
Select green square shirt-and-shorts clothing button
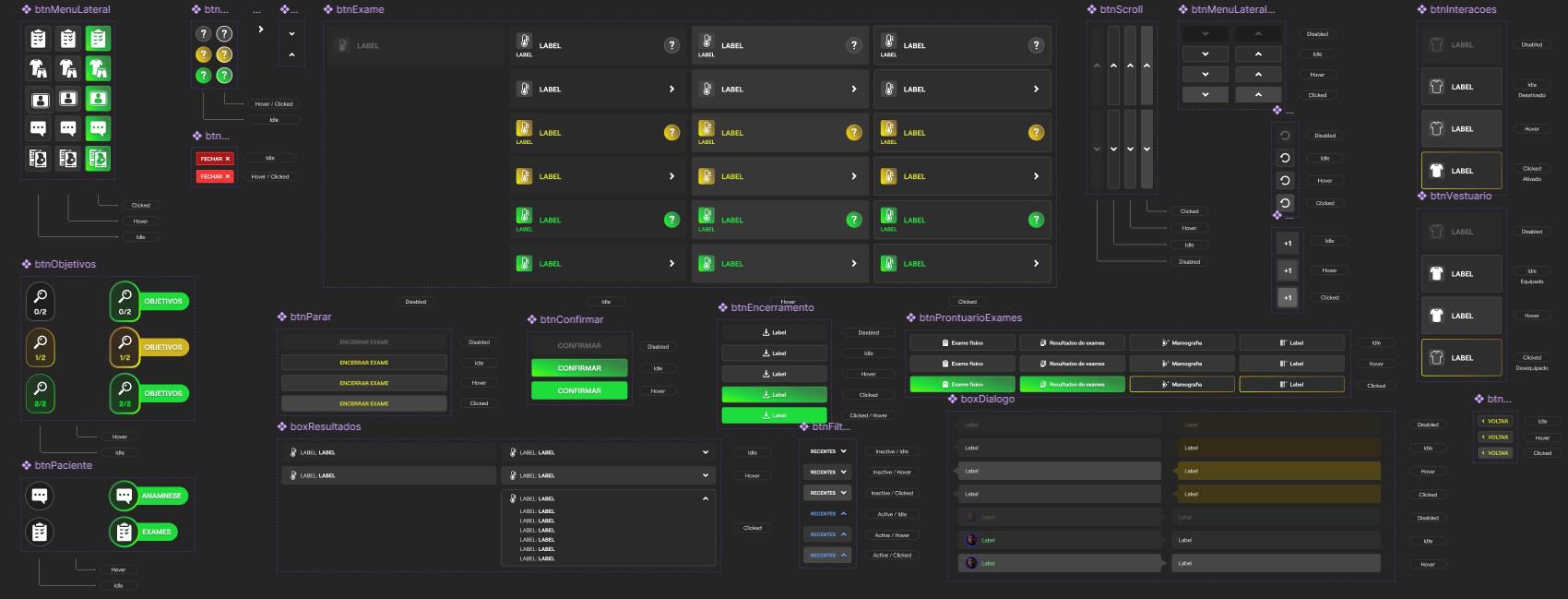coord(98,68)
